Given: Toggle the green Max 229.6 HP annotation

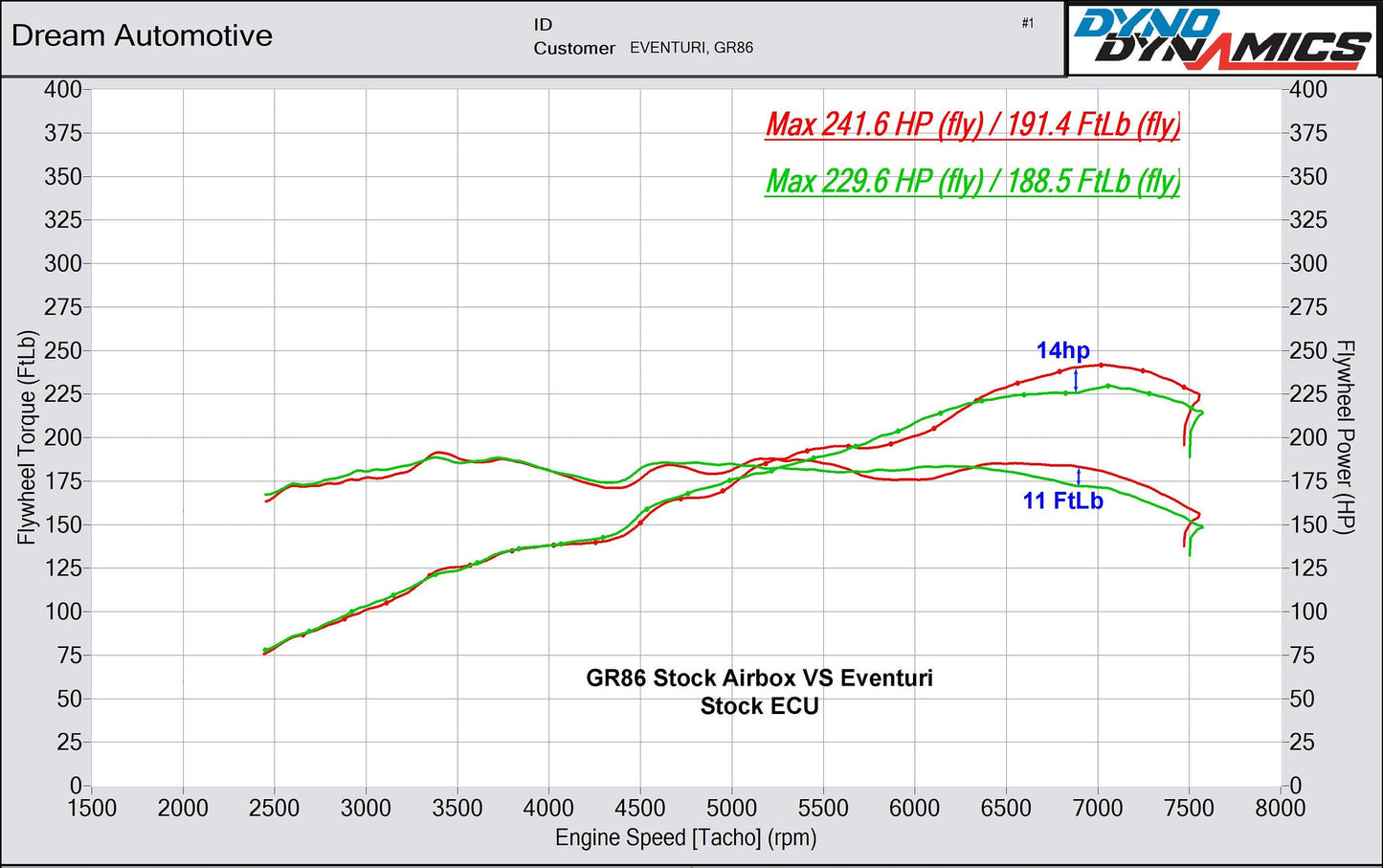Looking at the screenshot, I should click(972, 181).
